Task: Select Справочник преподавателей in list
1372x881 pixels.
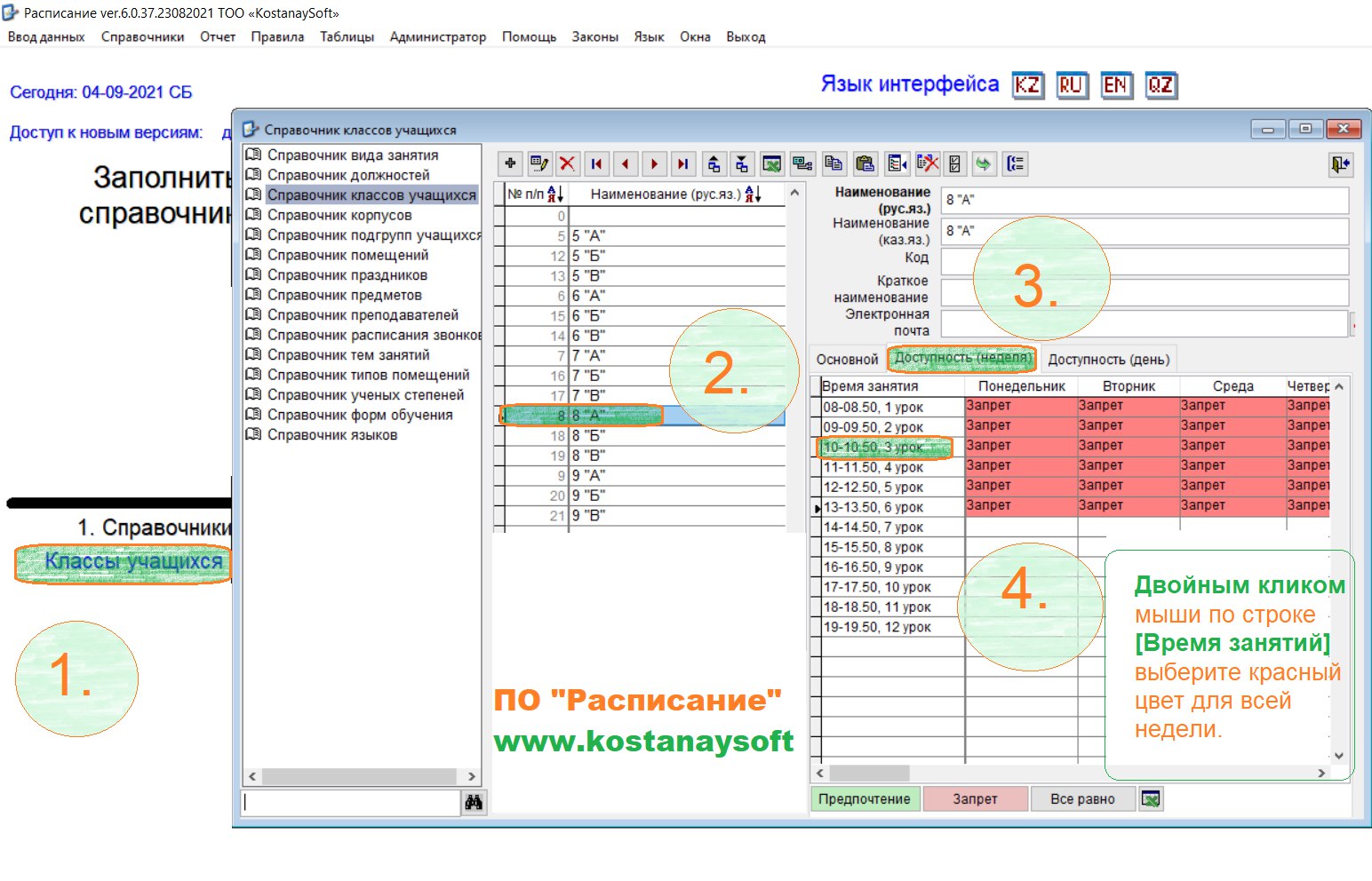Action: [363, 314]
